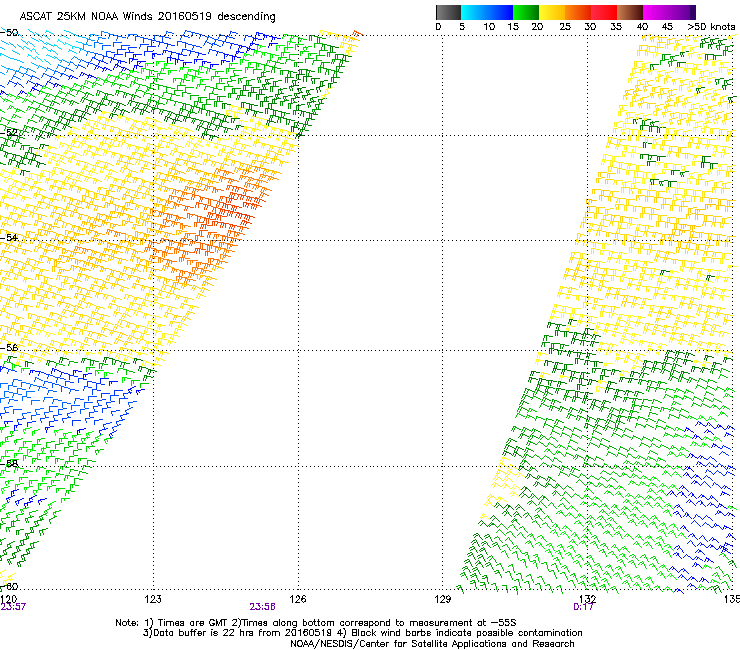Select the brown 35-40 knots legend swatch
Image resolution: width=740 pixels, height=650 pixels.
(x=630, y=12)
